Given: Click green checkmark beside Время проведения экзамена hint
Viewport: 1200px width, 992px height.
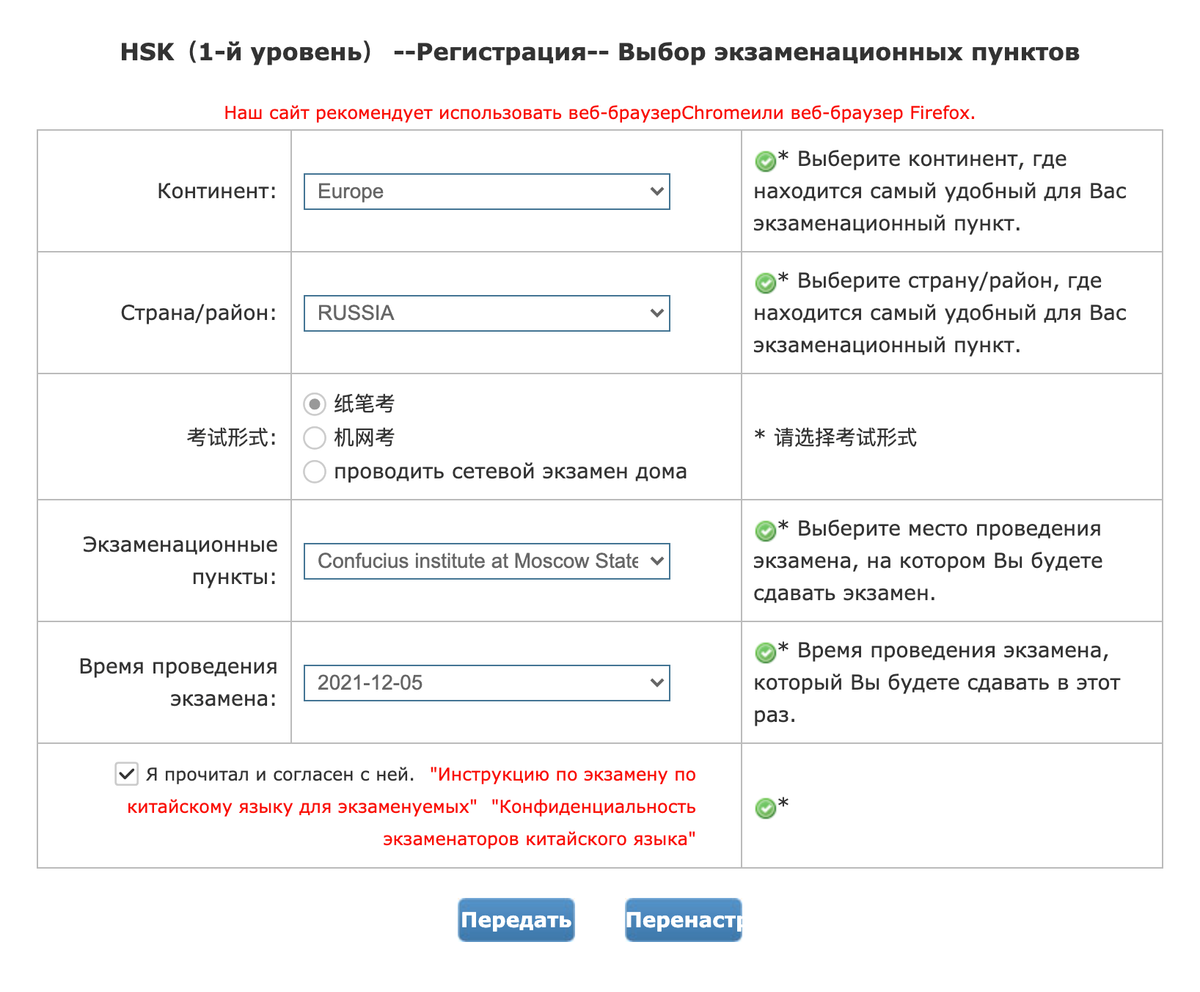Looking at the screenshot, I should click(765, 654).
